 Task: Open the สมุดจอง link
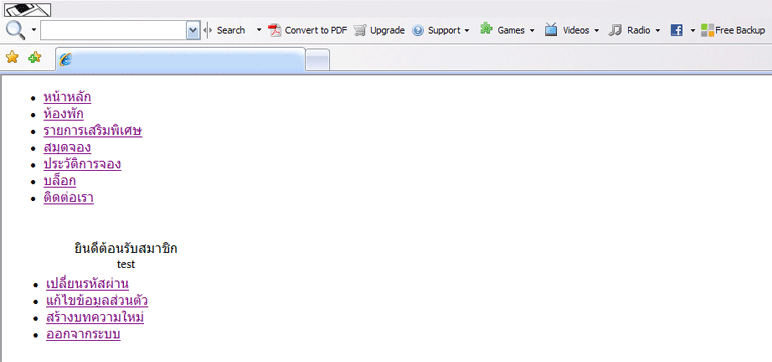tap(67, 147)
